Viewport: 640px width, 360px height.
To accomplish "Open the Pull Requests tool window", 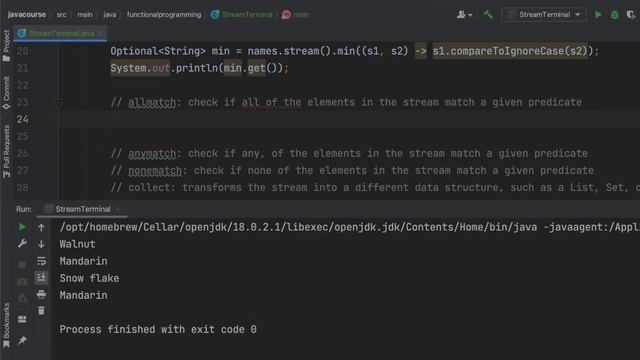I will coord(6,151).
